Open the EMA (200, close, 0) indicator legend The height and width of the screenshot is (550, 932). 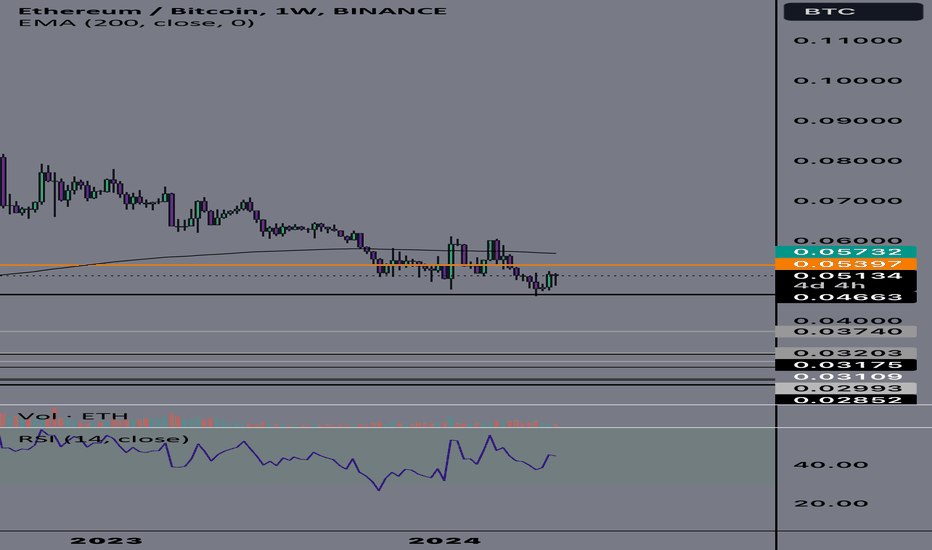coord(136,23)
